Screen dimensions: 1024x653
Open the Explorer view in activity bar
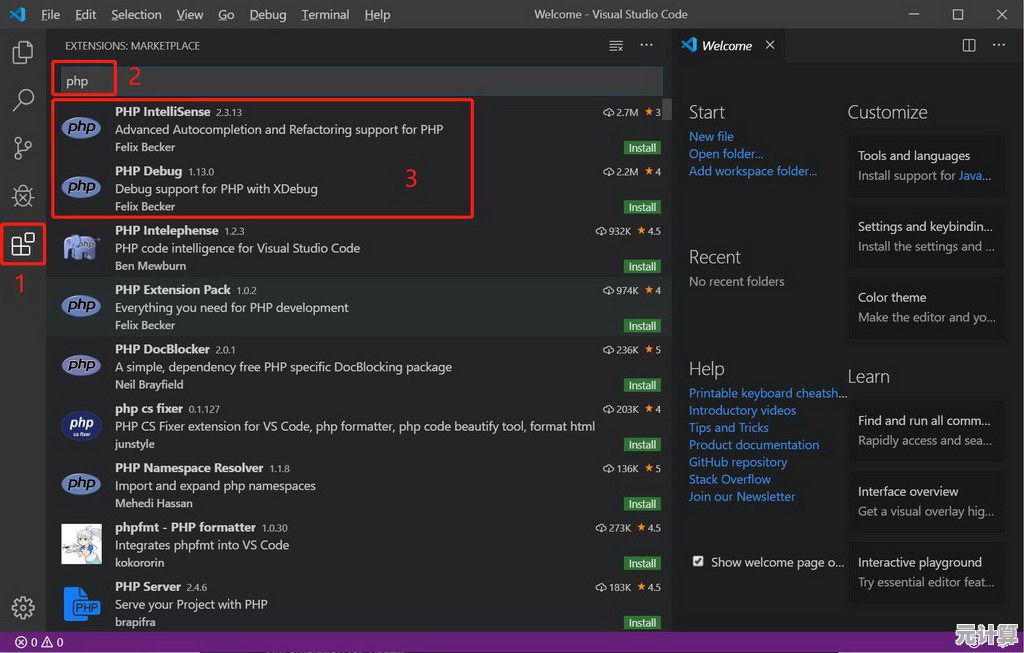(x=22, y=53)
